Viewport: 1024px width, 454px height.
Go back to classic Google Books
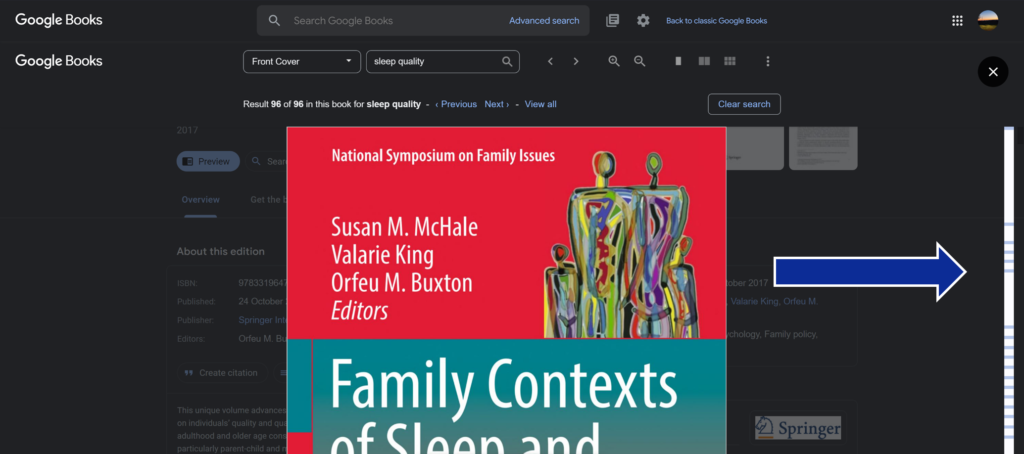click(716, 21)
